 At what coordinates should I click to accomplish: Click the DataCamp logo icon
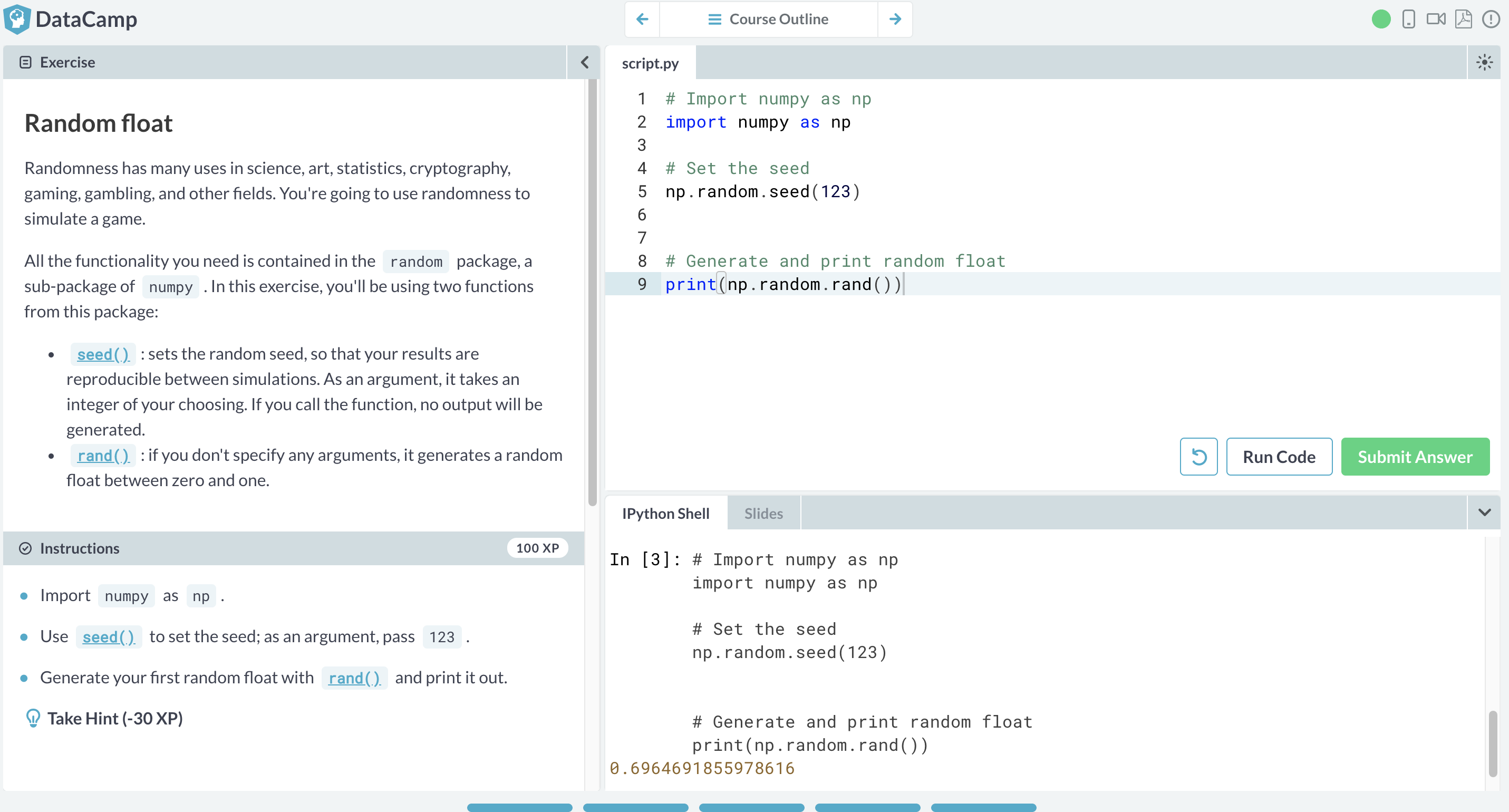click(16, 20)
